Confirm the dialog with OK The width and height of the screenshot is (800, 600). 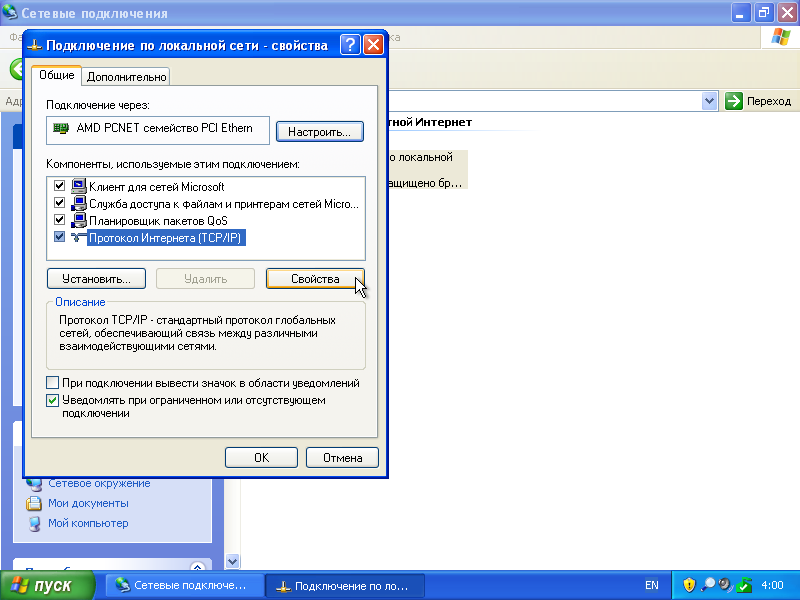(x=261, y=458)
